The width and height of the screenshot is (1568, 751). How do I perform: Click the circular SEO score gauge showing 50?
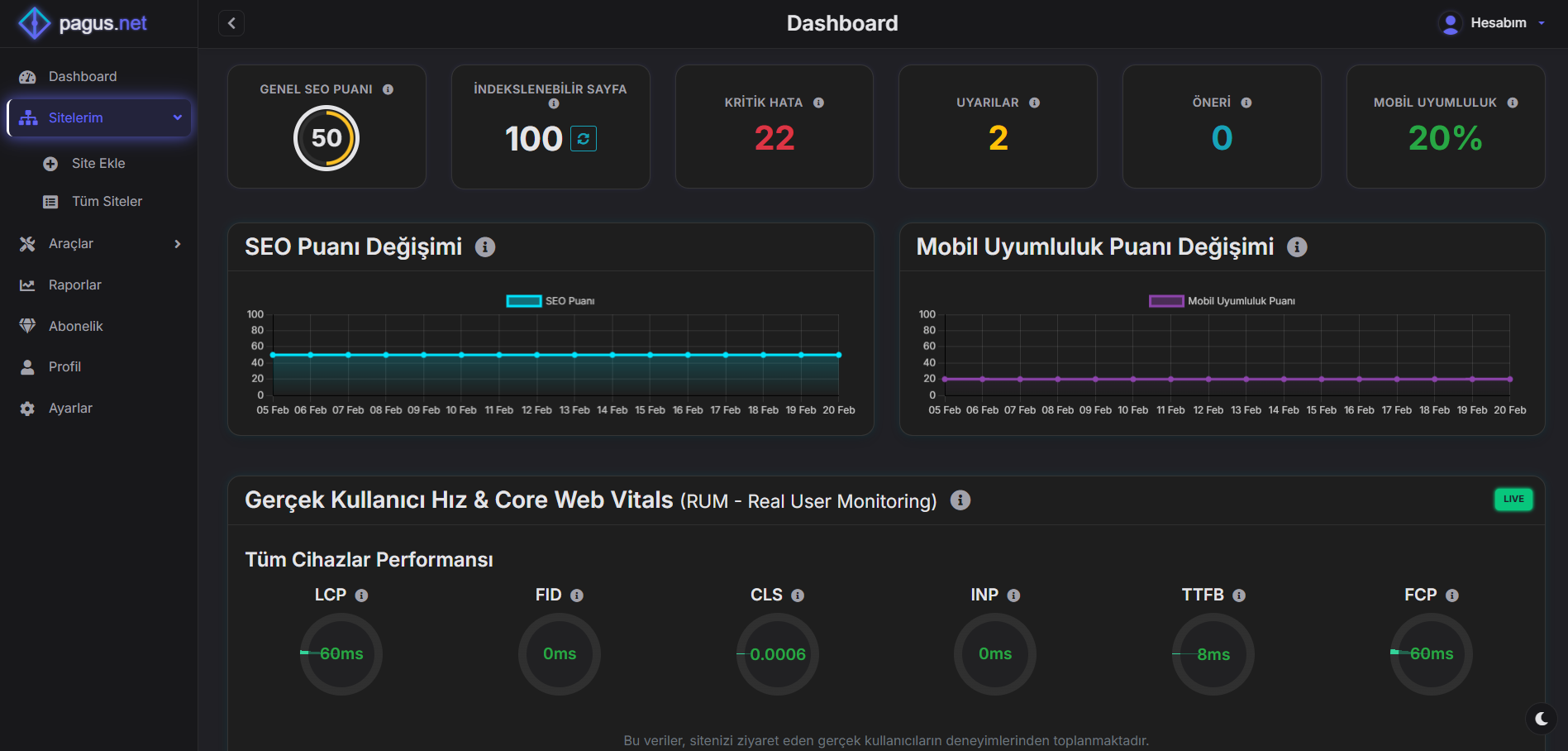coord(326,138)
